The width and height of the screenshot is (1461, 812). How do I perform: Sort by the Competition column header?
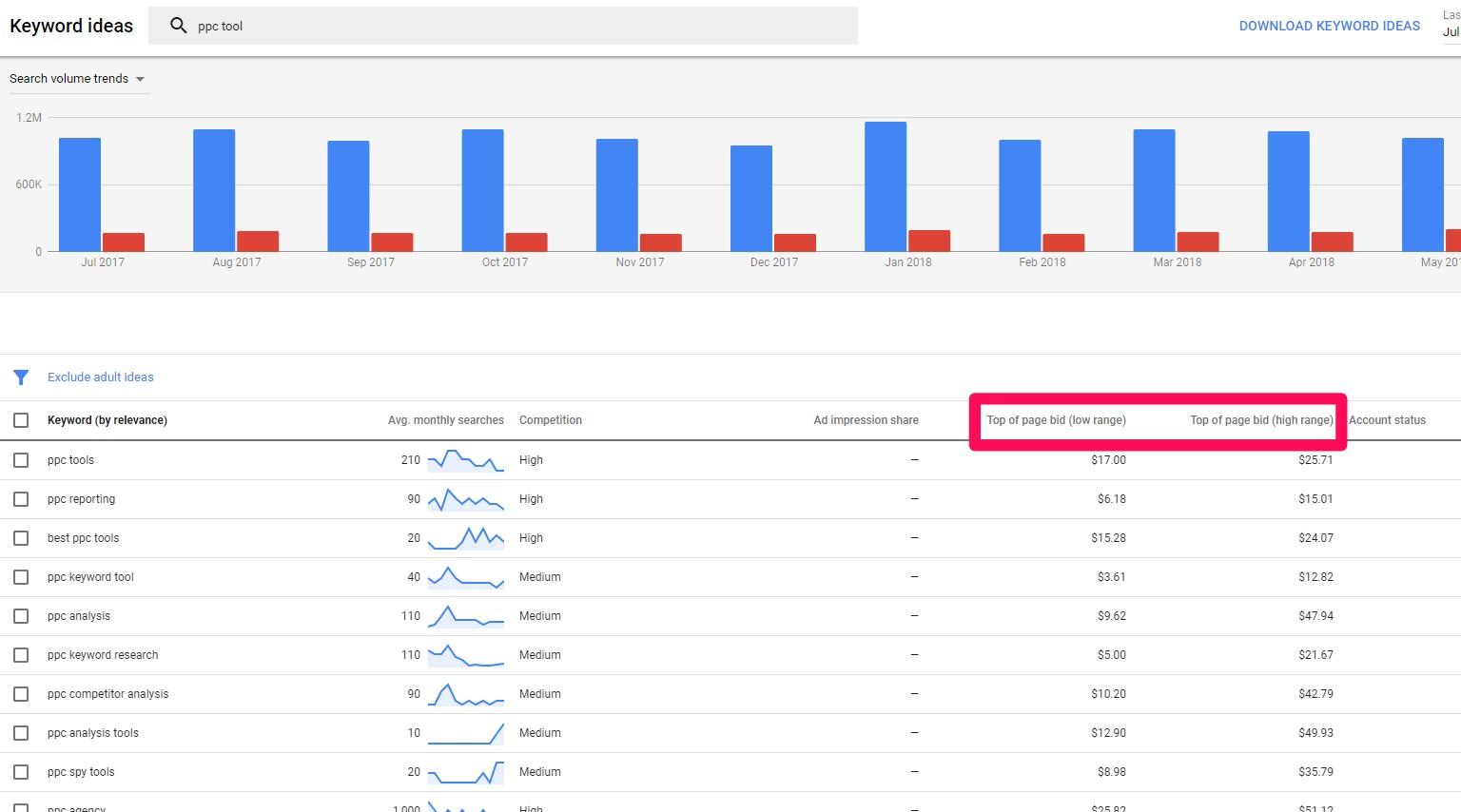(x=550, y=419)
